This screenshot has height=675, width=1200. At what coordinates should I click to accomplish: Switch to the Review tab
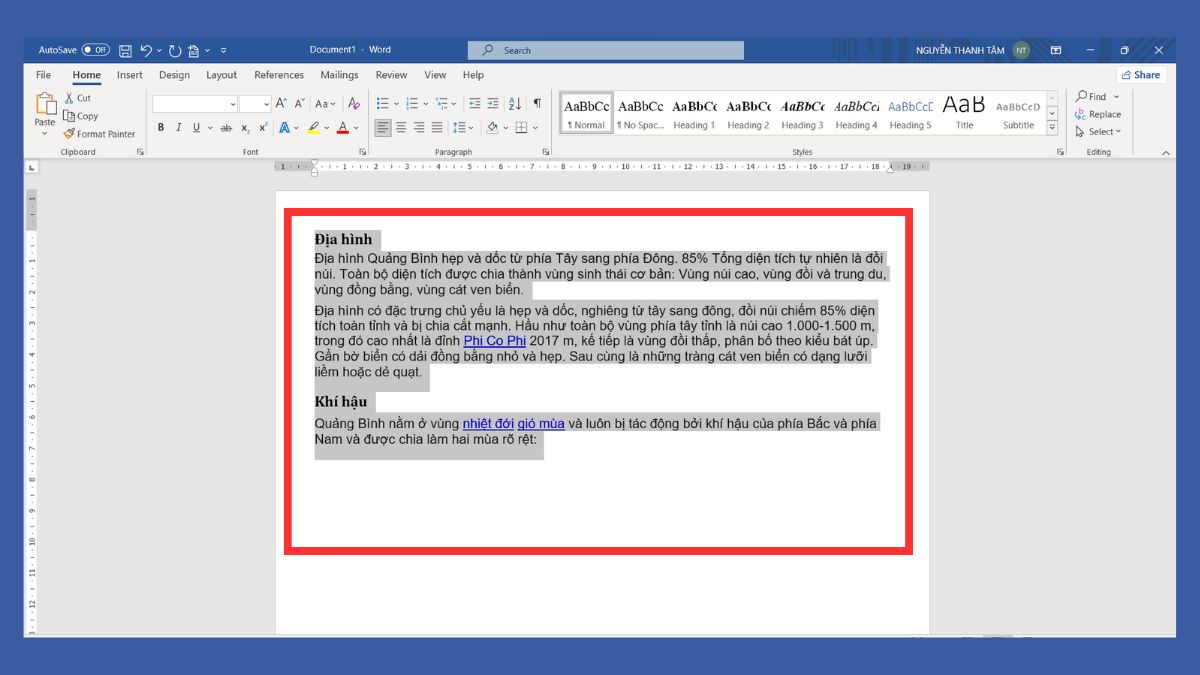pos(391,75)
